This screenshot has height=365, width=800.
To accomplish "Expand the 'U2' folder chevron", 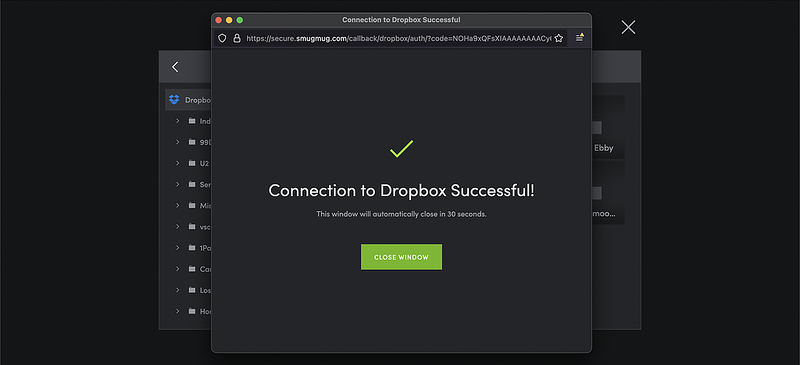I will tap(178, 163).
